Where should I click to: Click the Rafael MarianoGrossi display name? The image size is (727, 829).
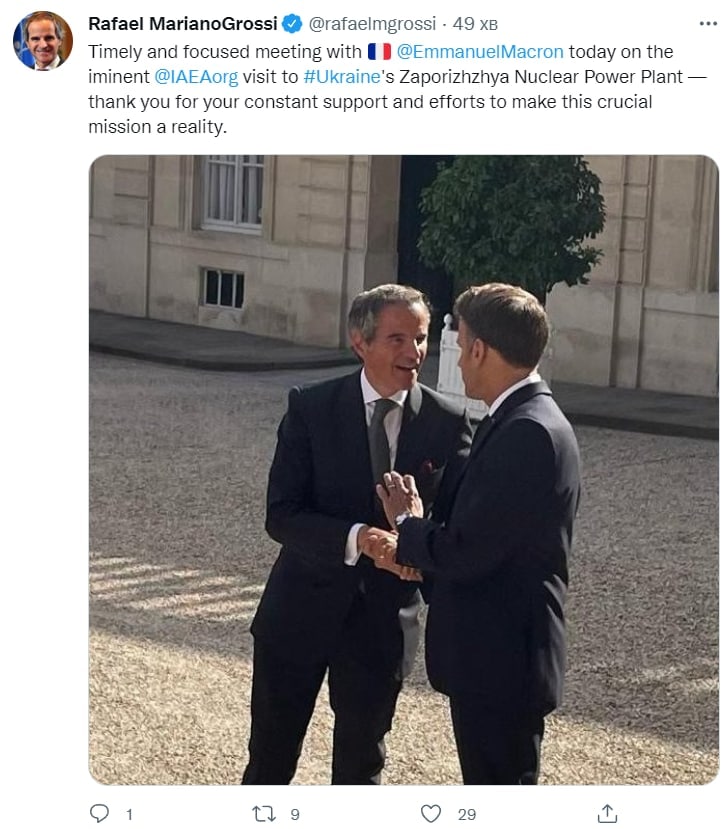(x=182, y=24)
